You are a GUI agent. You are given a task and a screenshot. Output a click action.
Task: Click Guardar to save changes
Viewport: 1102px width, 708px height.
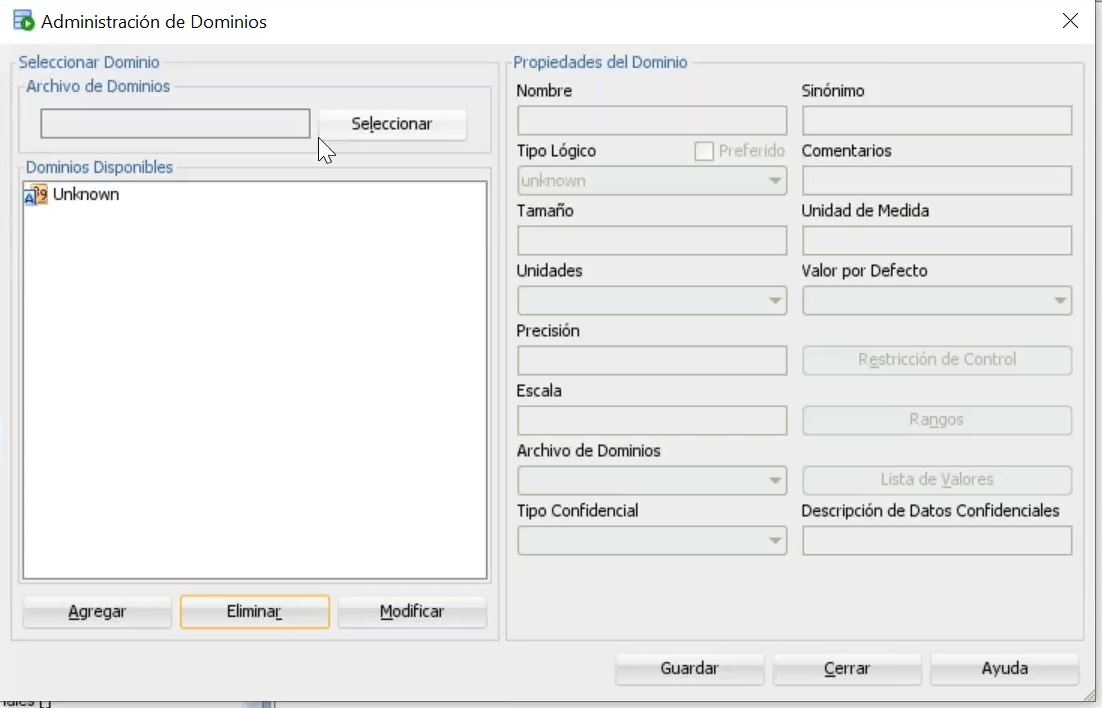689,669
